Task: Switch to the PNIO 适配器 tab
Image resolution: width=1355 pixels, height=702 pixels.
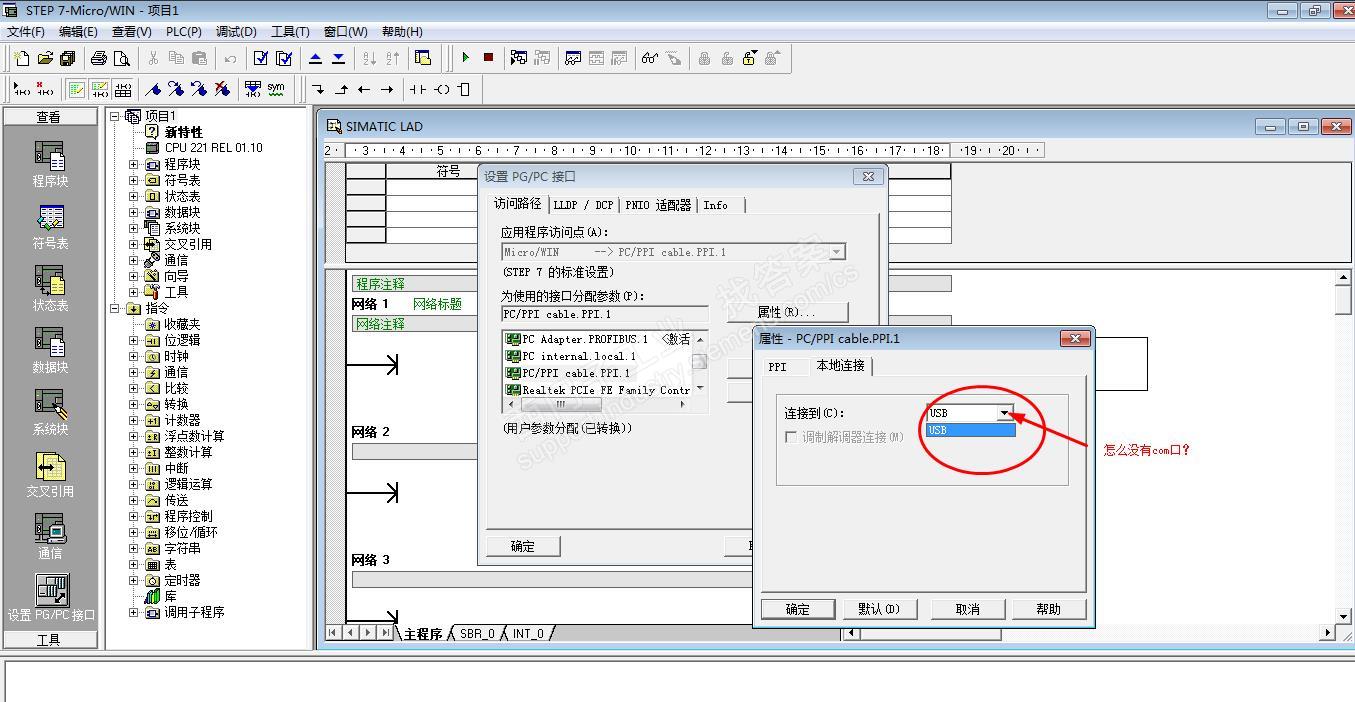Action: click(x=658, y=205)
